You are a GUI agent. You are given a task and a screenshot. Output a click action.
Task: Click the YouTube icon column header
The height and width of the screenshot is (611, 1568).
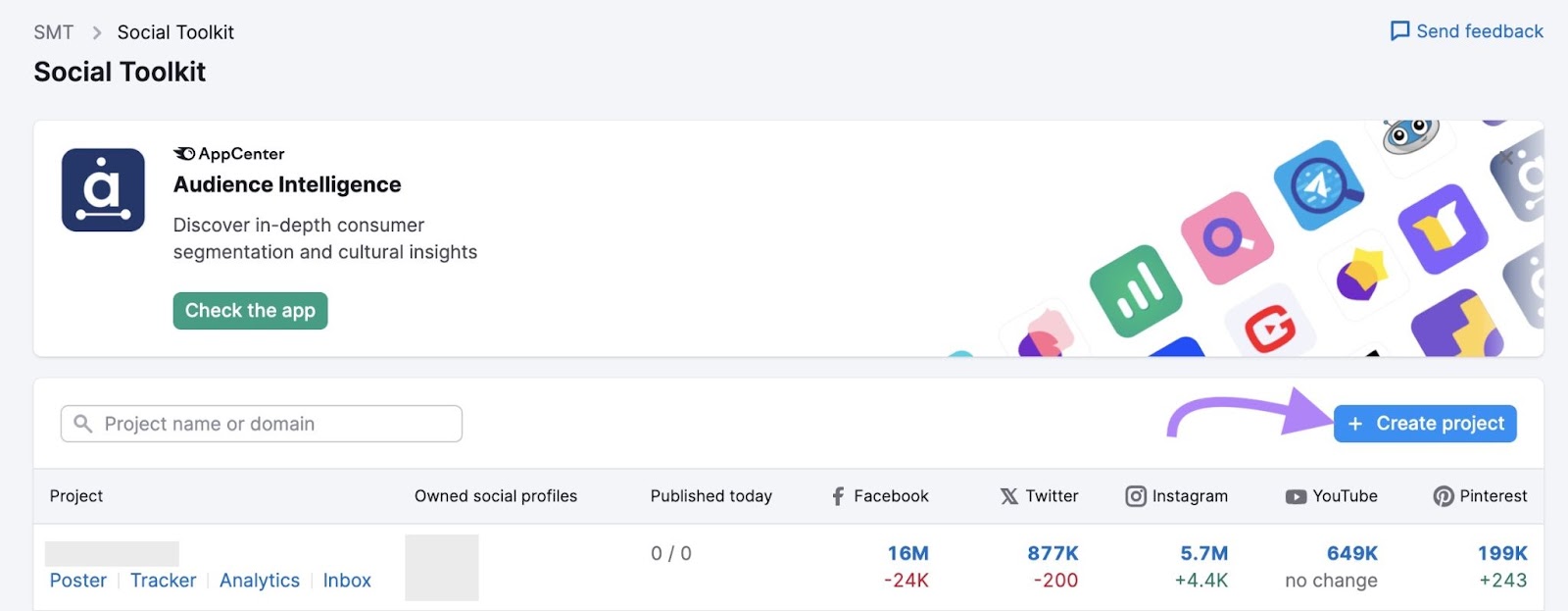[1295, 496]
